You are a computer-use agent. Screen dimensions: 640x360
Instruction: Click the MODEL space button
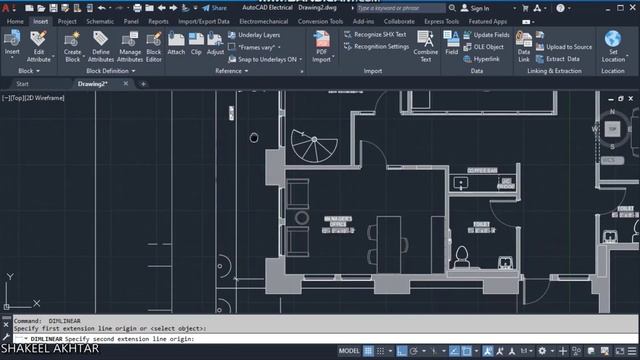tap(349, 351)
